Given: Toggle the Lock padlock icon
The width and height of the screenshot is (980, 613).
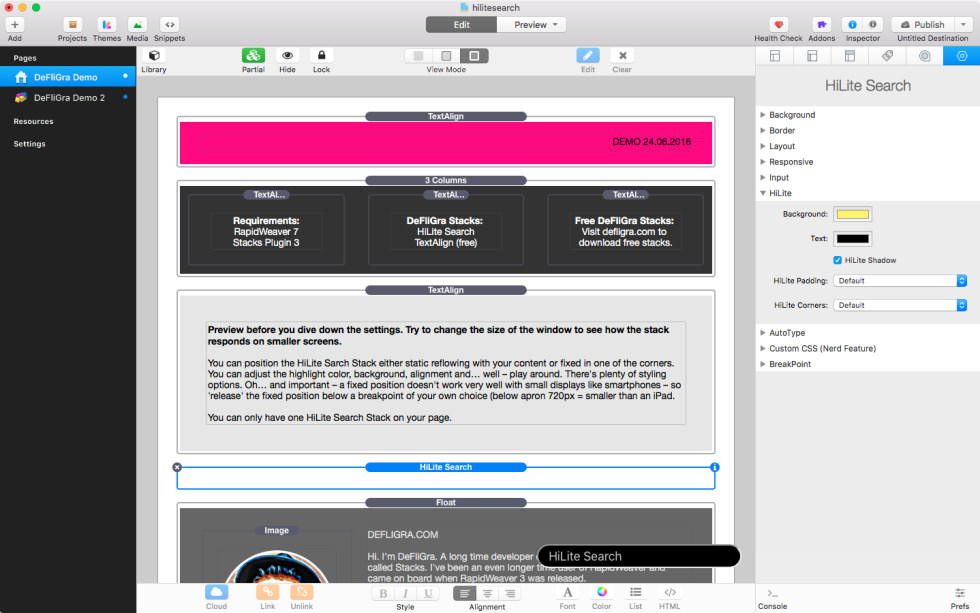Looking at the screenshot, I should (321, 56).
